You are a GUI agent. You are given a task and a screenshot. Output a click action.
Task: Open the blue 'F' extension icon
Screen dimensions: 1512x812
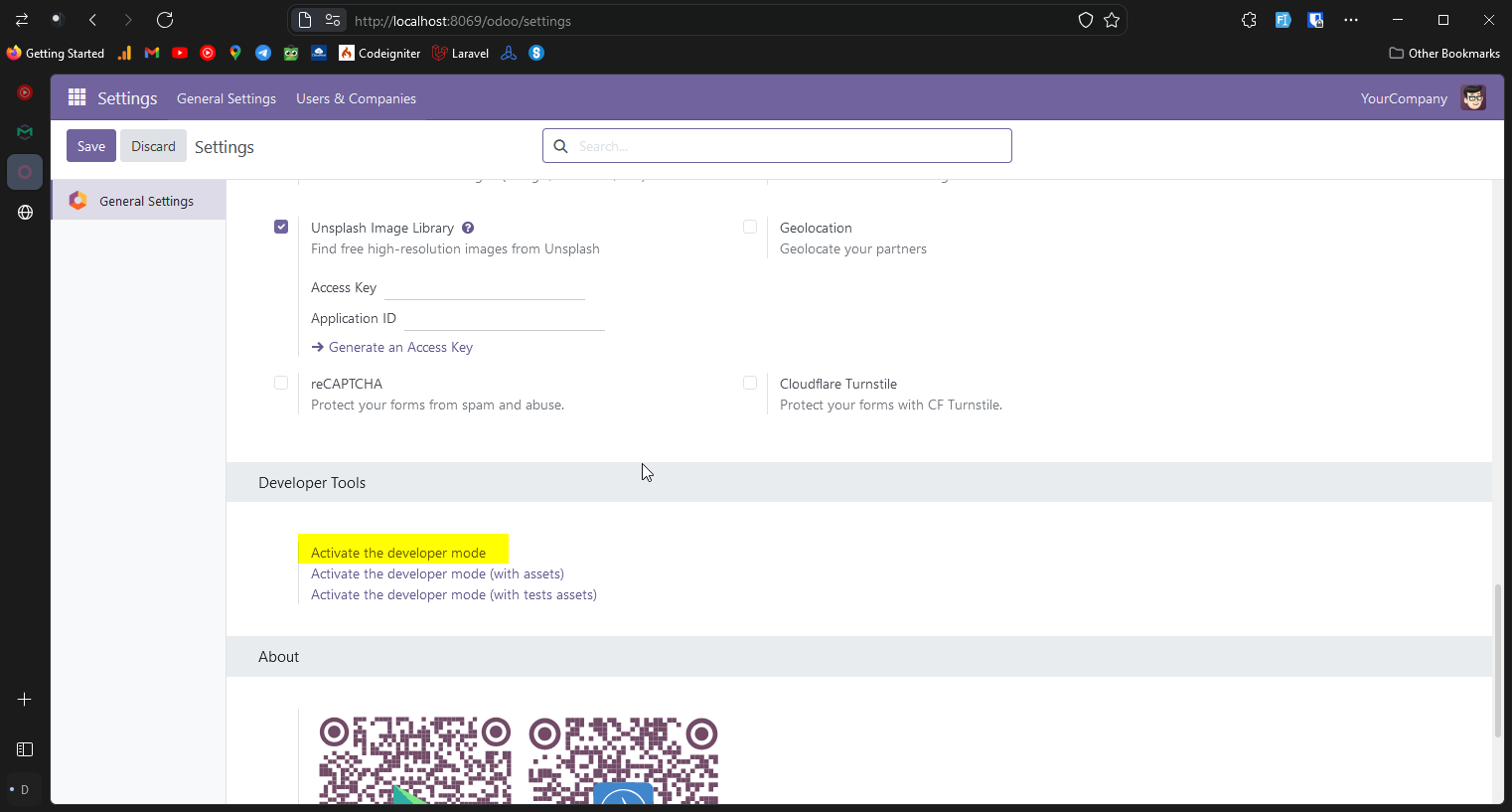(1283, 20)
